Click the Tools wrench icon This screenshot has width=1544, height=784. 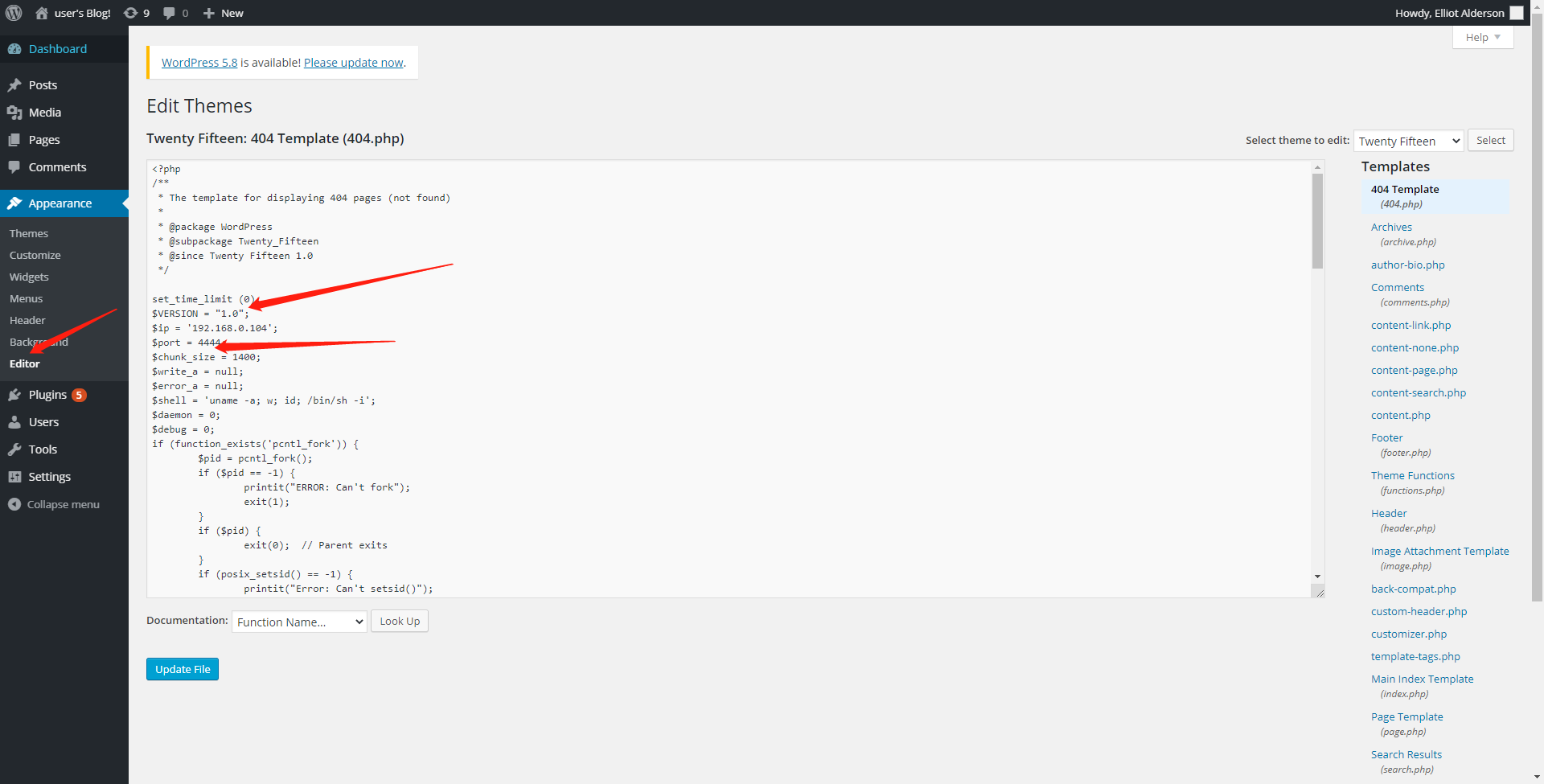[14, 449]
